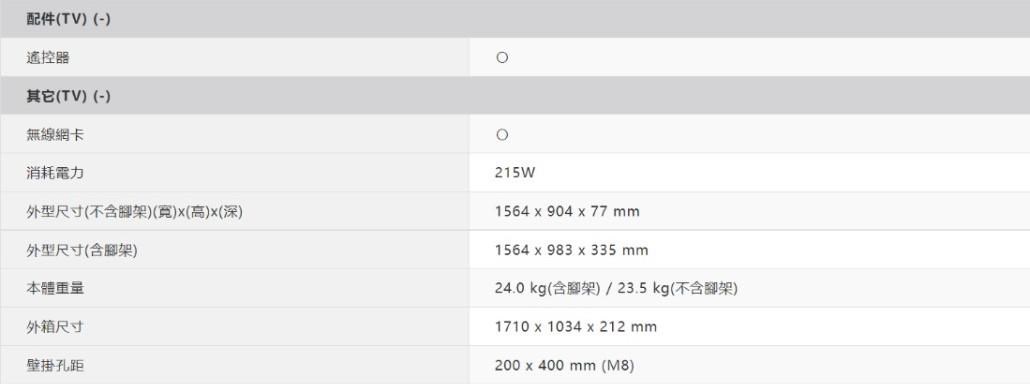Select the 外型尺寸(含腳架) label
1030x384 pixels.
pos(82,250)
